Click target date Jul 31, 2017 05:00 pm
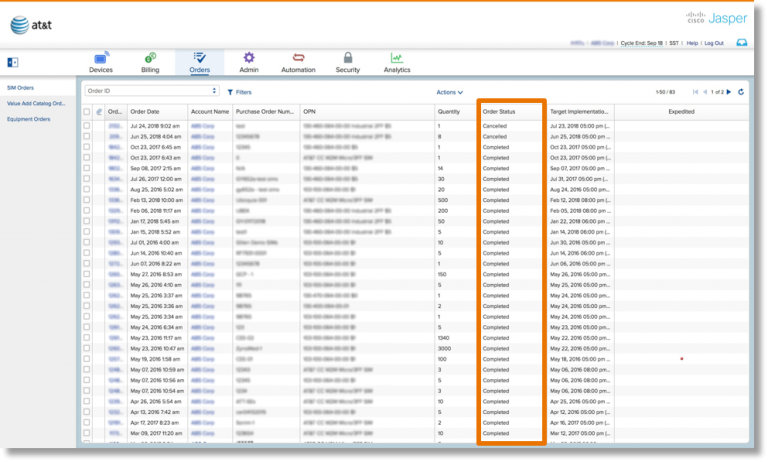This screenshot has height=462, width=768. click(580, 179)
